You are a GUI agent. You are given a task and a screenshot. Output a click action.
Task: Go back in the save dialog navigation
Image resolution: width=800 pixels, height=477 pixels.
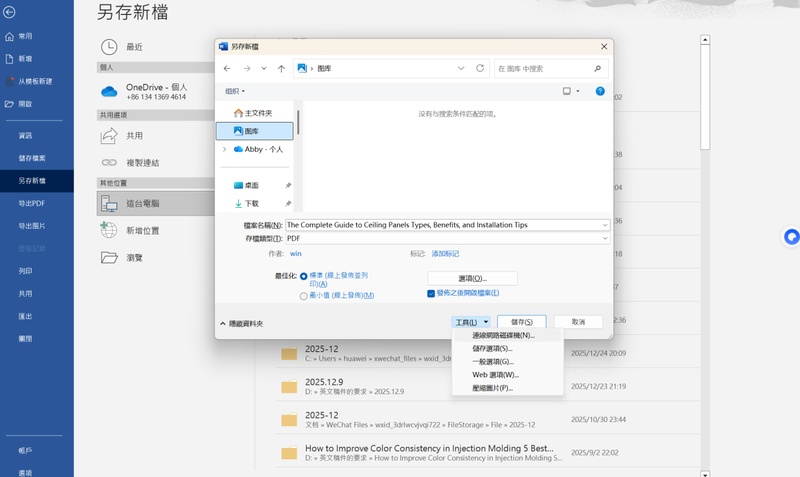227,68
